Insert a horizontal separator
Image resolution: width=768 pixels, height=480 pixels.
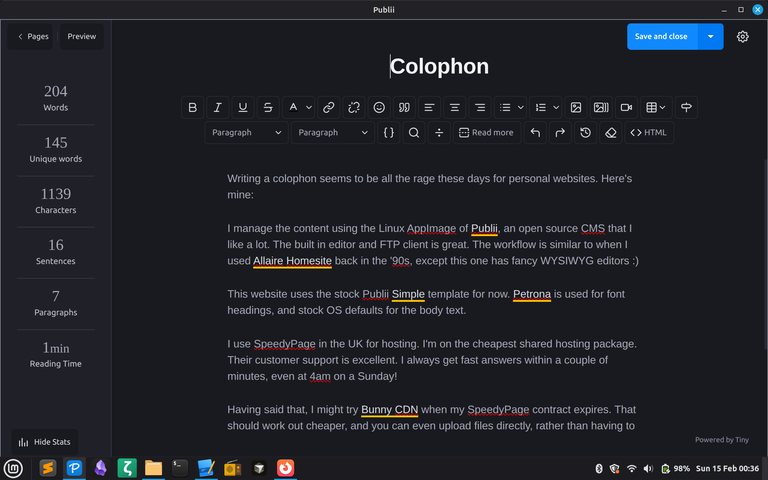coord(439,133)
